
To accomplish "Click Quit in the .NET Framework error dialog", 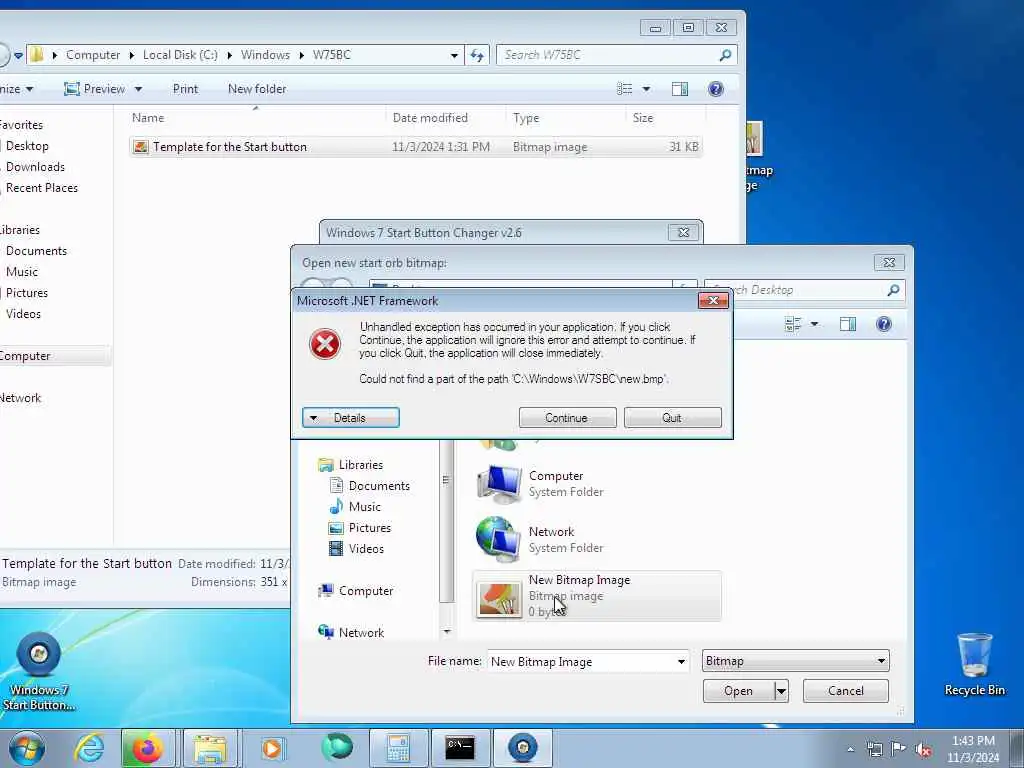I will [x=672, y=418].
